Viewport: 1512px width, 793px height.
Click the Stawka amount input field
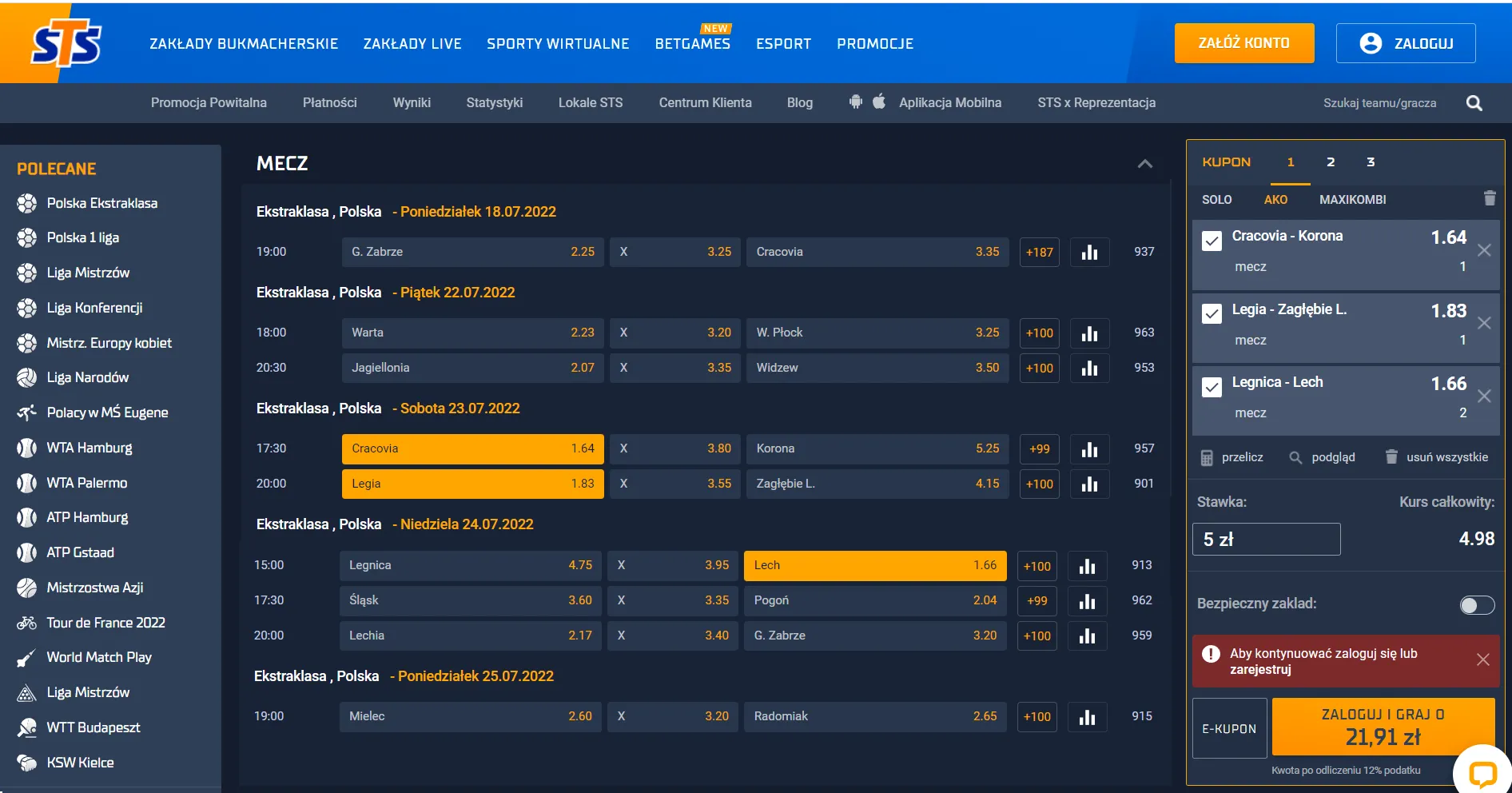pos(1265,540)
